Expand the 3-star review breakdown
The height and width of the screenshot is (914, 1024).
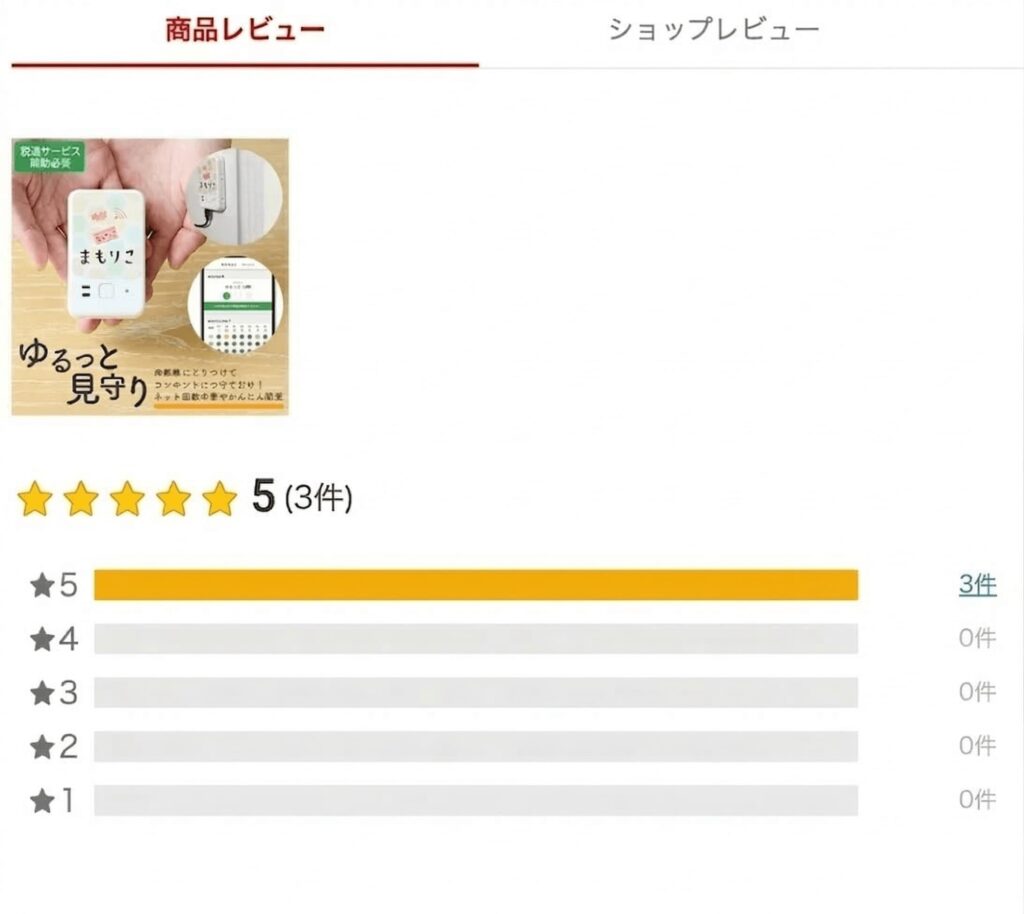click(x=475, y=691)
